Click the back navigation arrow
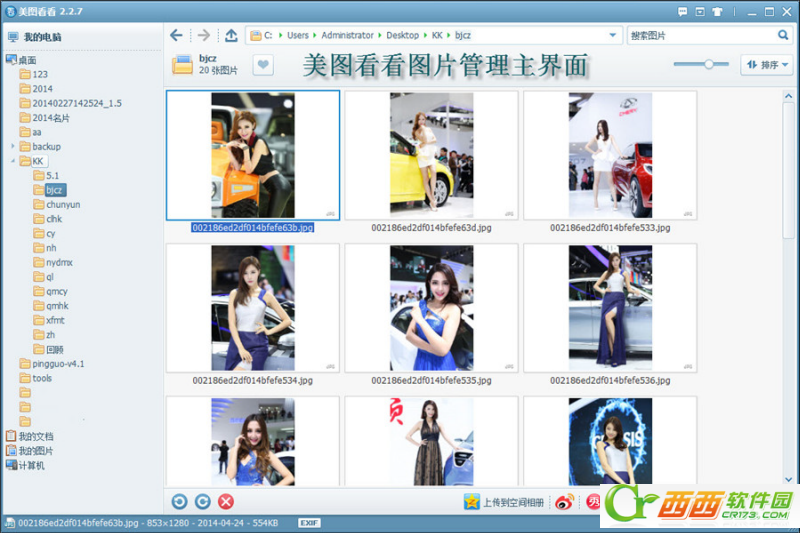Image resolution: width=800 pixels, height=533 pixels. tap(177, 35)
